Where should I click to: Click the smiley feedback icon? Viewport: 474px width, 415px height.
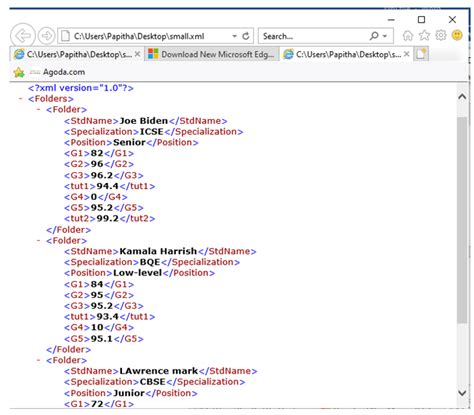[x=457, y=35]
